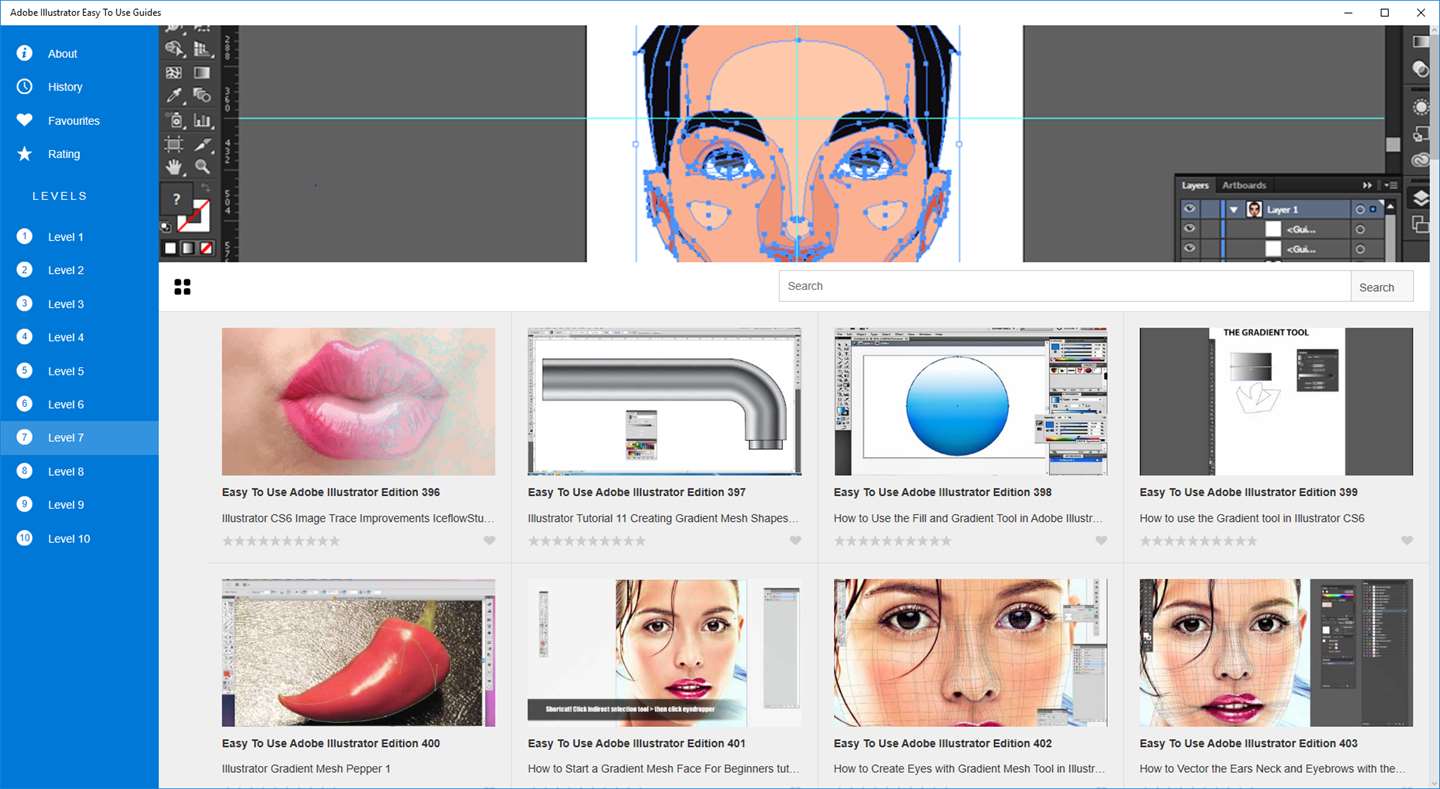Click title "Easy To Use Adobe Illustrator Edition 401"
Screen dimensions: 1440x789
coord(637,743)
